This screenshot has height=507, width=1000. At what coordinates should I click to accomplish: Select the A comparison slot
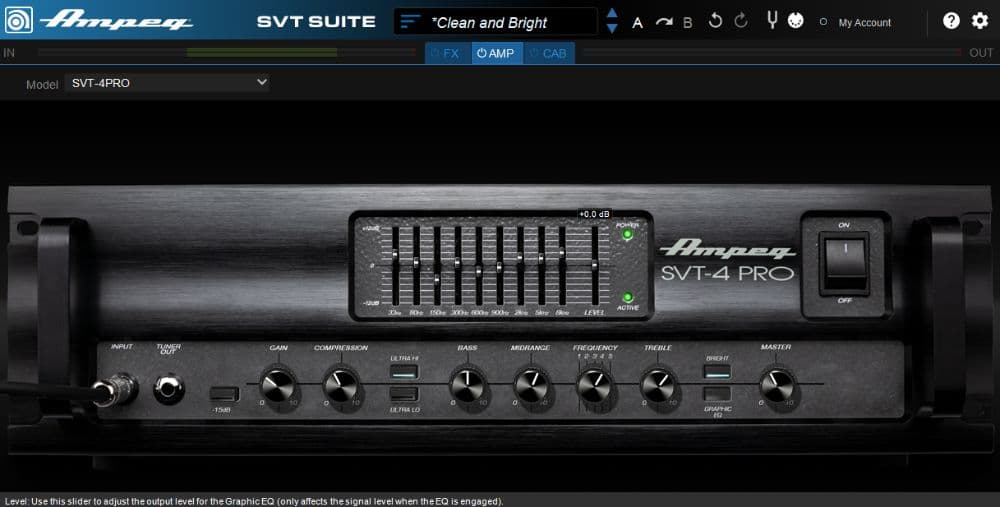coord(637,23)
